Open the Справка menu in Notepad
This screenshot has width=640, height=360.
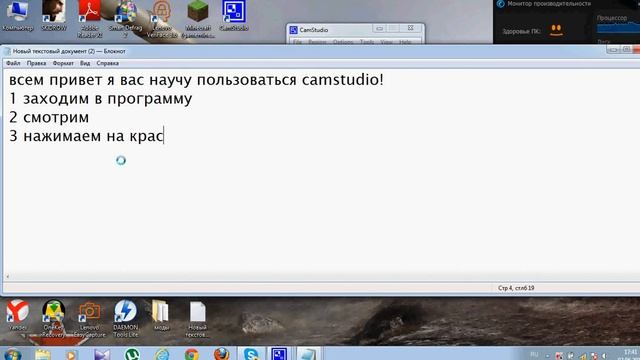click(x=108, y=63)
